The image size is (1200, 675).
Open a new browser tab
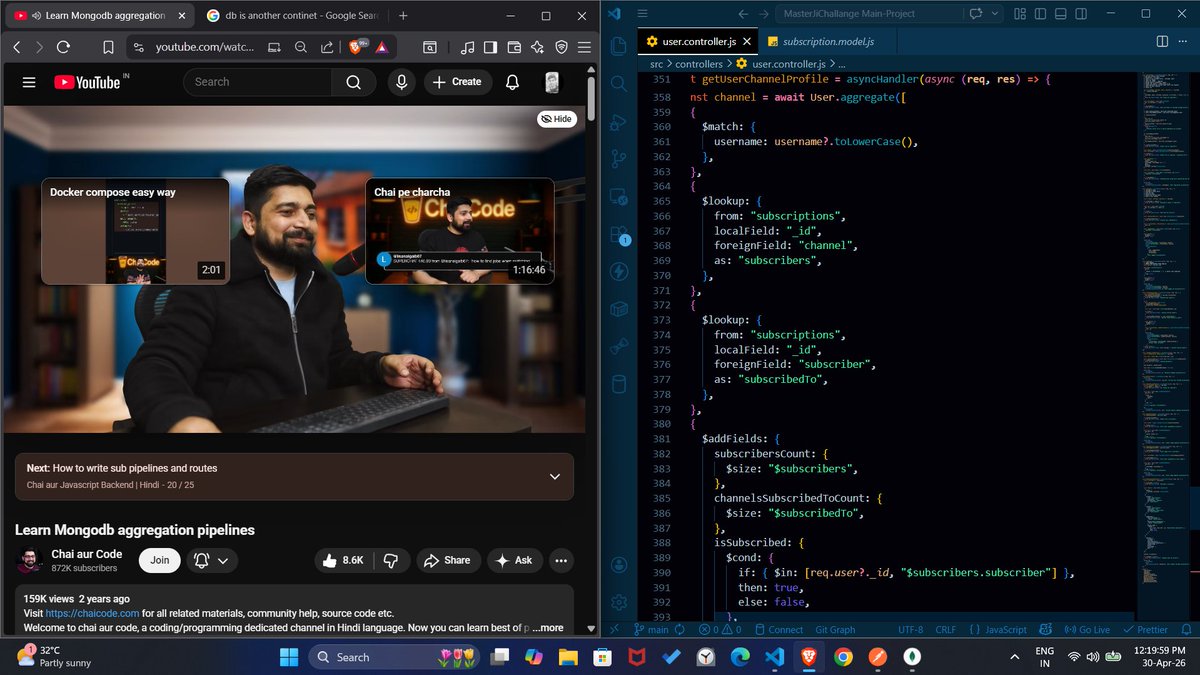click(403, 16)
